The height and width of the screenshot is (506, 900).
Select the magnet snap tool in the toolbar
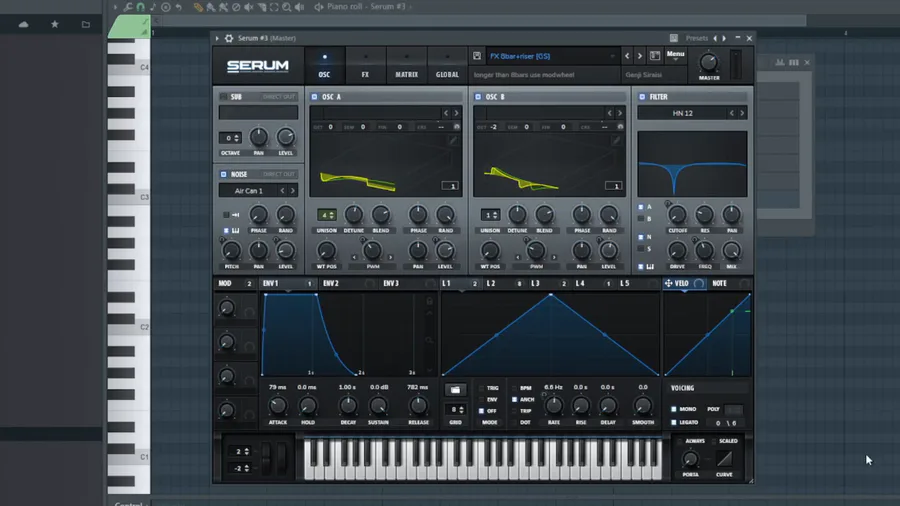coord(141,7)
